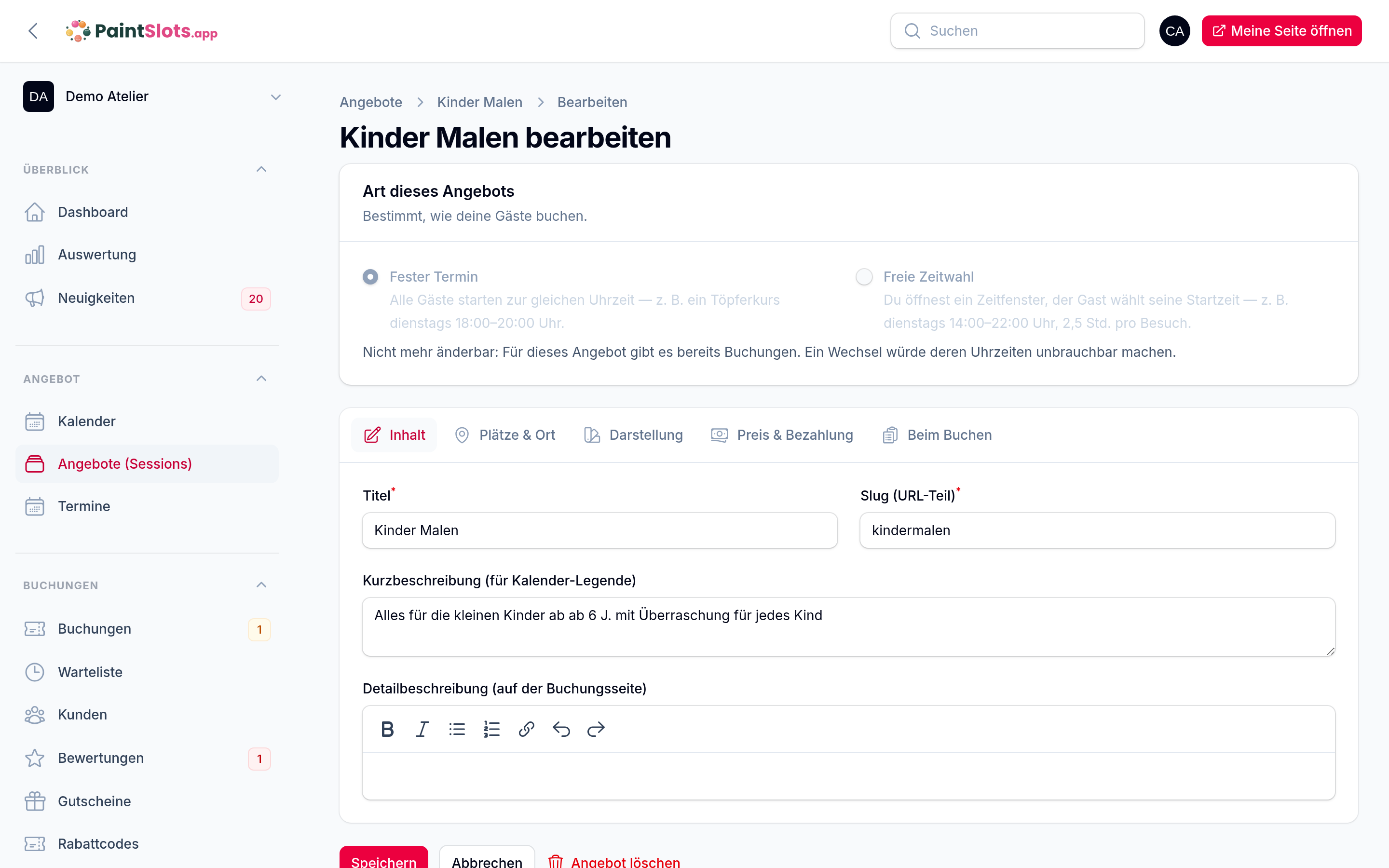Switch to the Darstellung tab

tap(634, 435)
